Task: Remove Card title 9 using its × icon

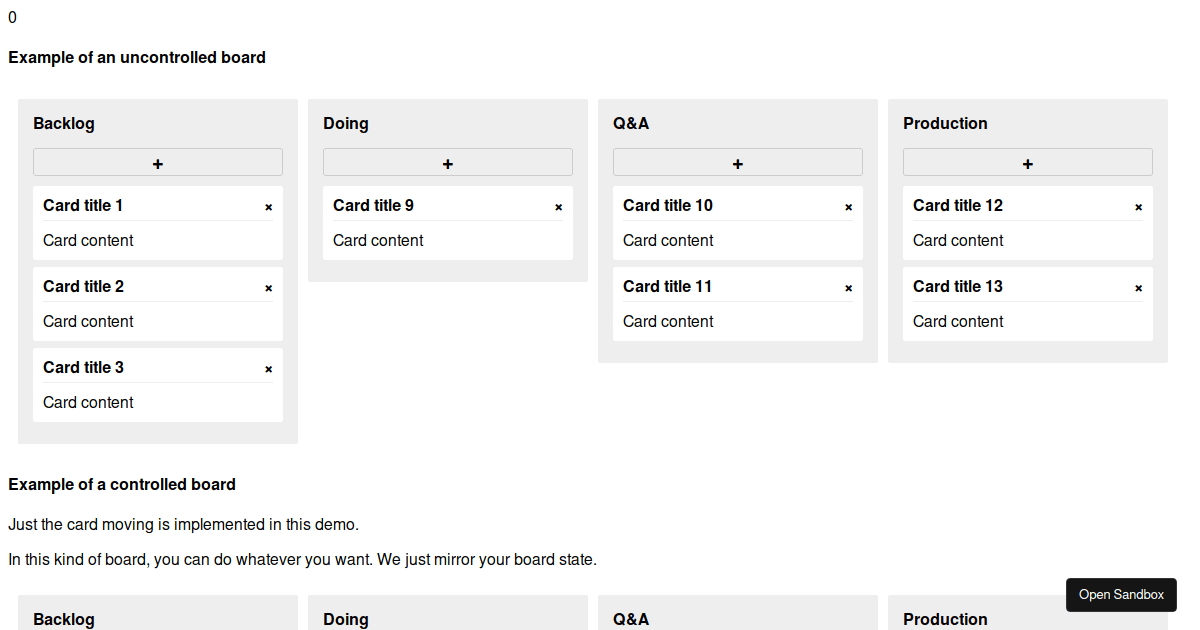Action: (558, 206)
